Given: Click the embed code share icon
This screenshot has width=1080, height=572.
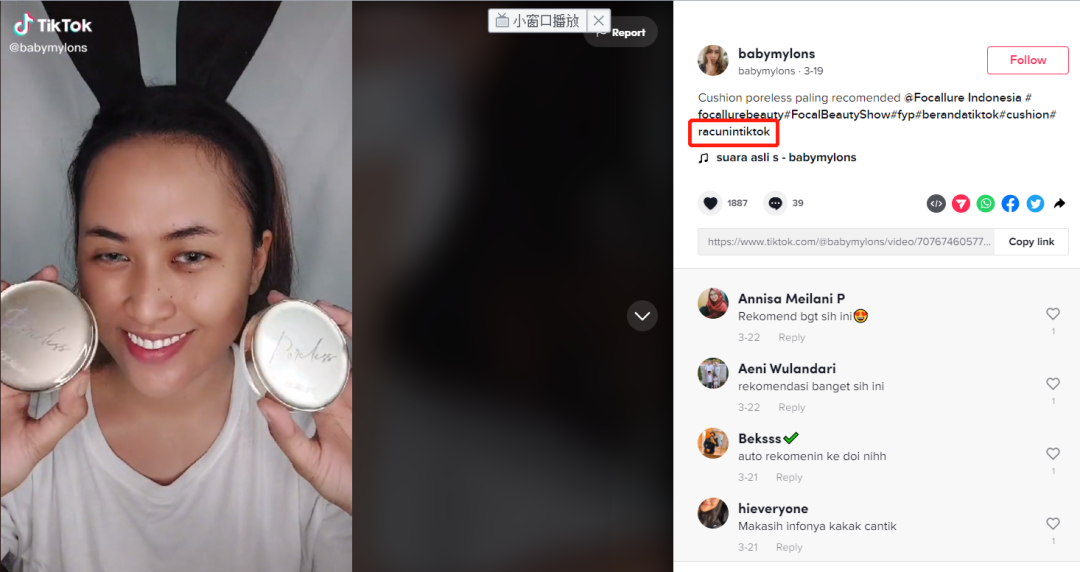Looking at the screenshot, I should 936,203.
